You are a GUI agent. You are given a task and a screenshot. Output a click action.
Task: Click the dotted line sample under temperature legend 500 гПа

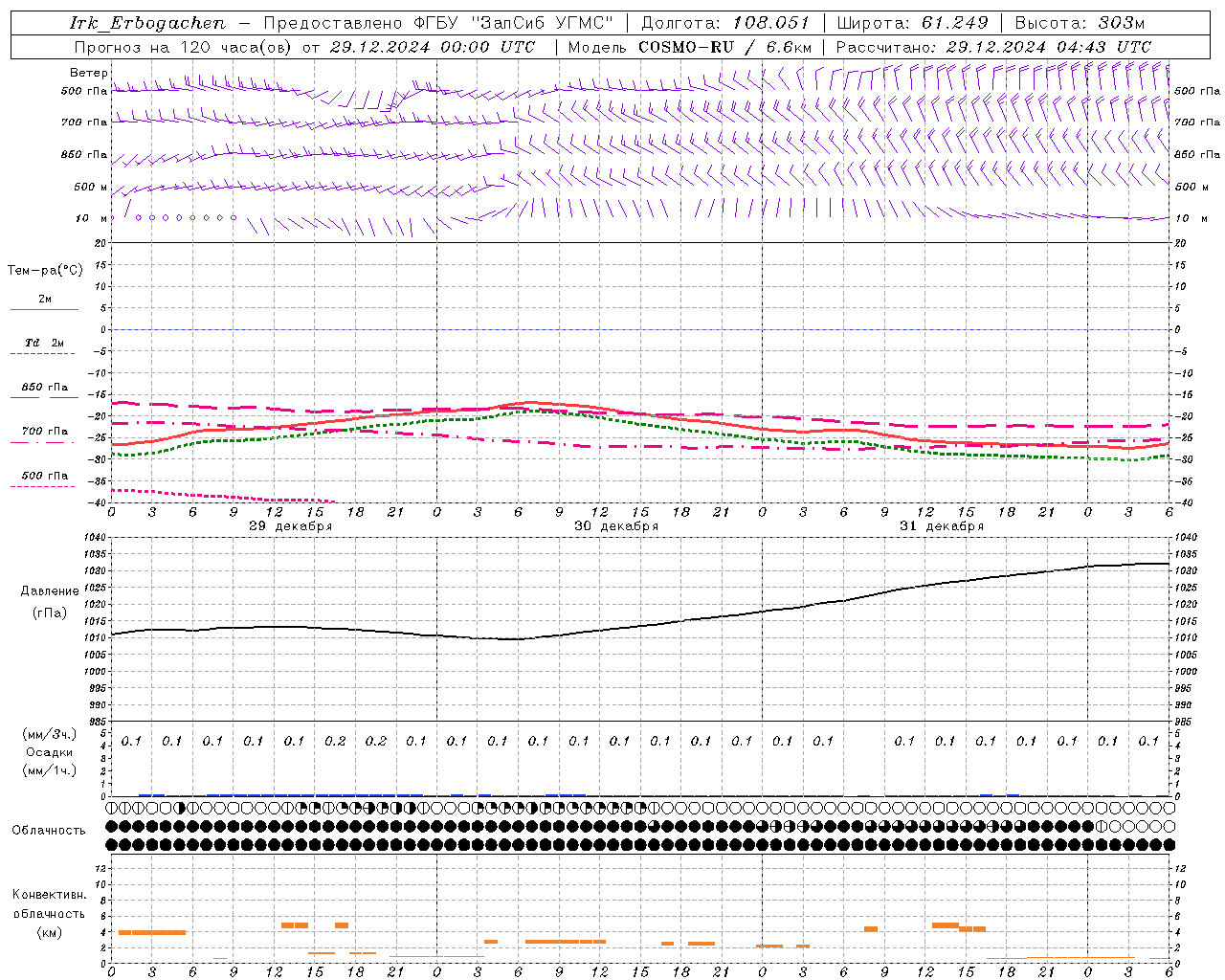[42, 486]
